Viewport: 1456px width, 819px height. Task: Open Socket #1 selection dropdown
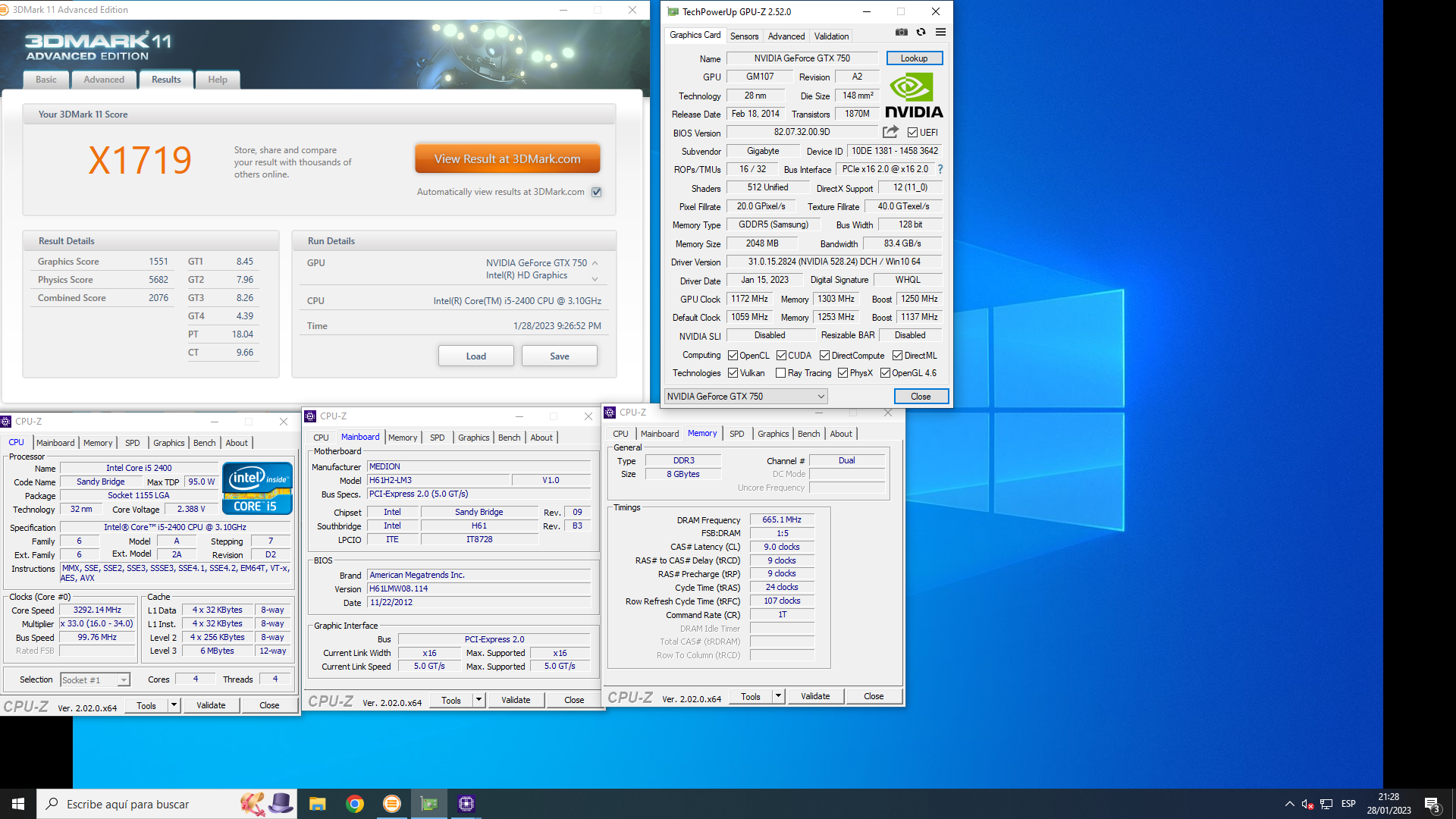coord(95,679)
